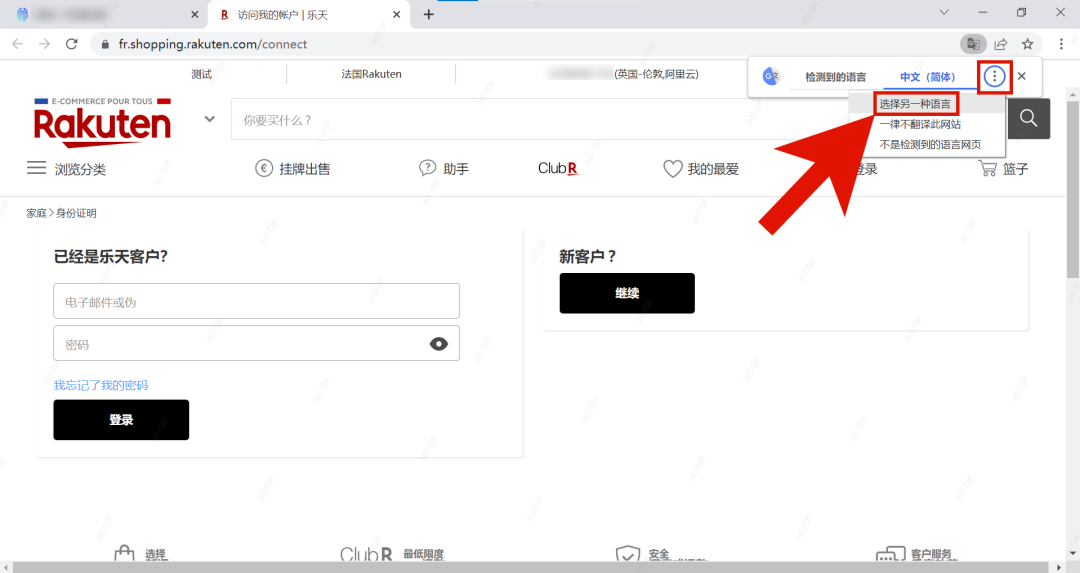
Task: Close the first blurred tab
Action: (x=194, y=14)
